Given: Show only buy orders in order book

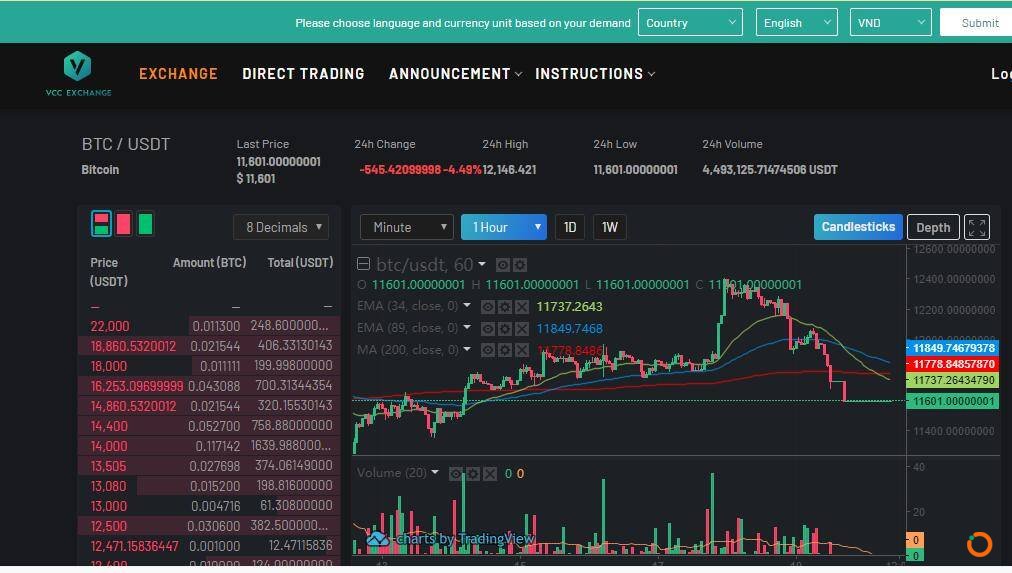Looking at the screenshot, I should coord(145,224).
